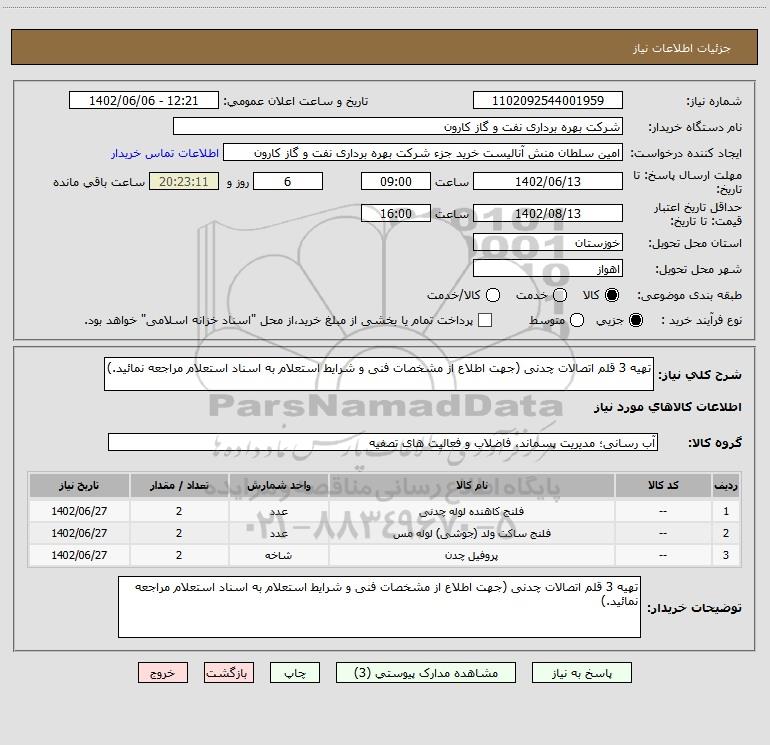Viewport: 770px width, 745px height.
Task: Open the اطلاعات تماس خریدار link
Action: click(165, 153)
